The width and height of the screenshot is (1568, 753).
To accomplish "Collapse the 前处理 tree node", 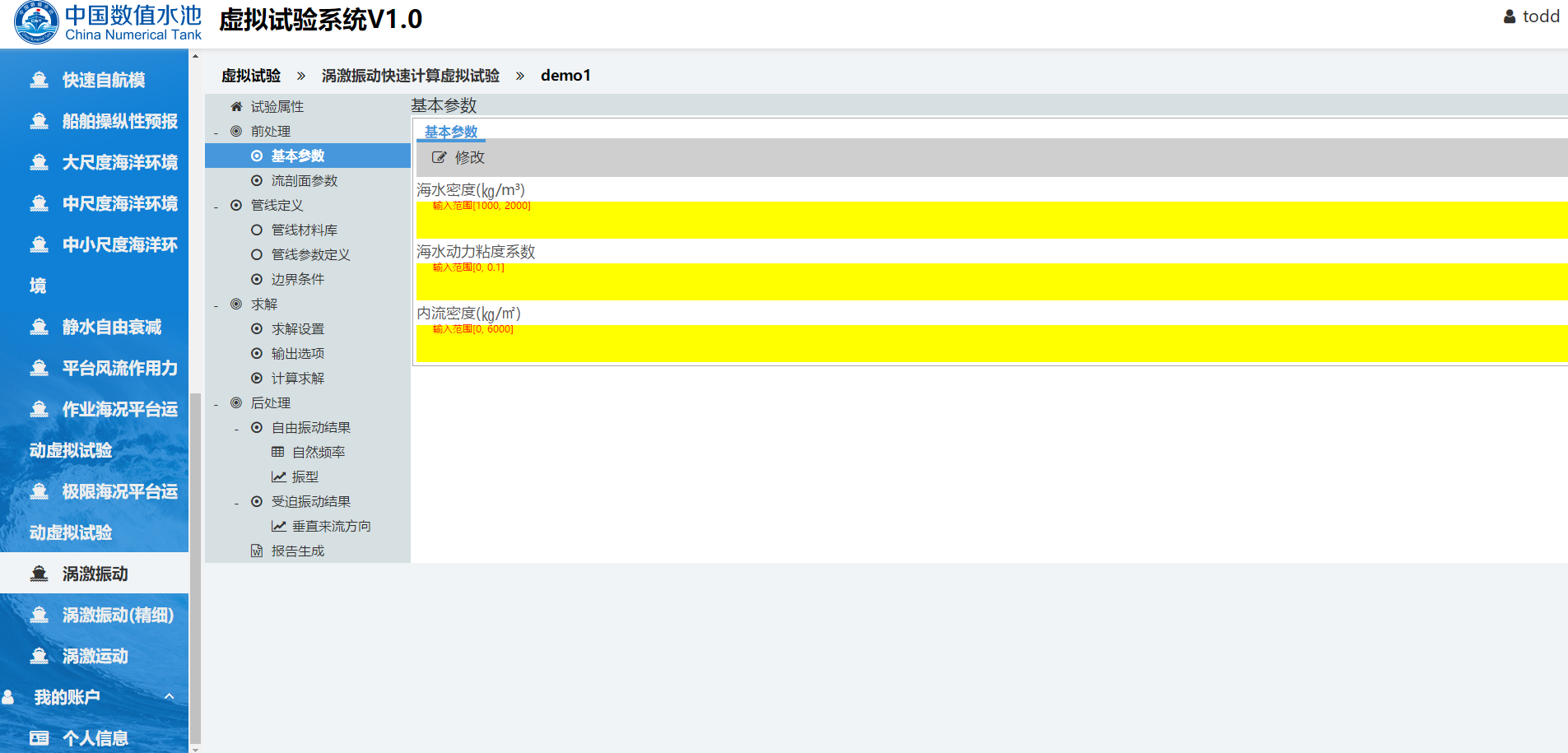I will point(216,132).
